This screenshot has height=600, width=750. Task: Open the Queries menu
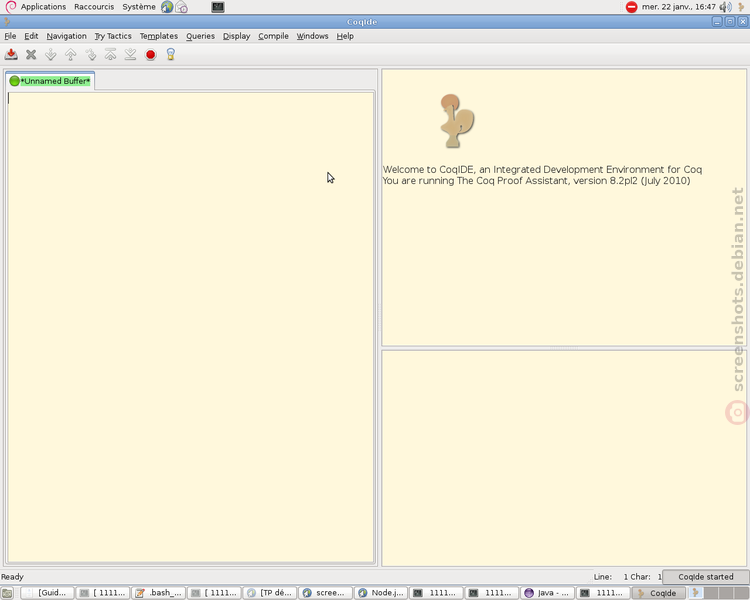coord(200,36)
